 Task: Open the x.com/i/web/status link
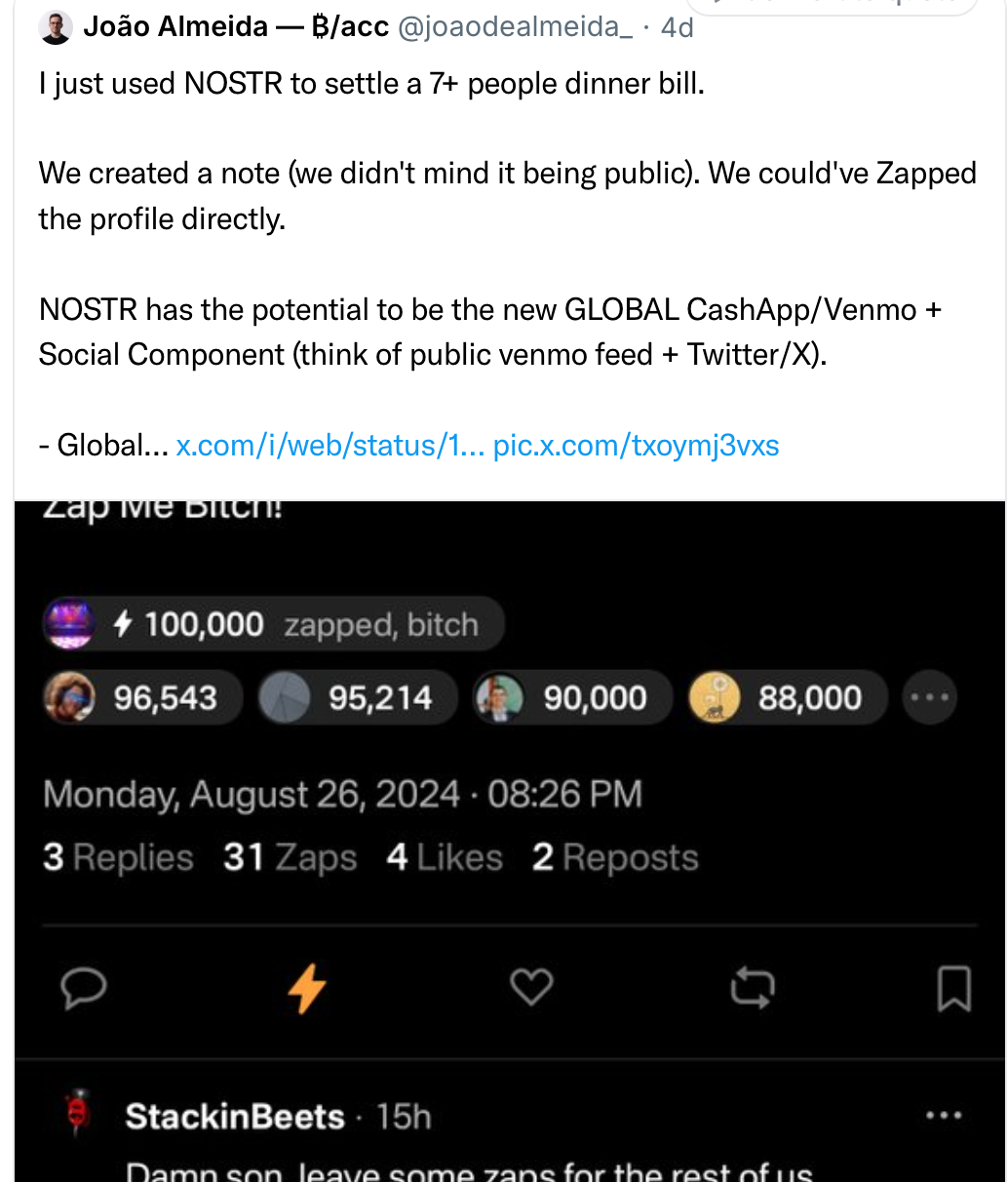[x=330, y=446]
